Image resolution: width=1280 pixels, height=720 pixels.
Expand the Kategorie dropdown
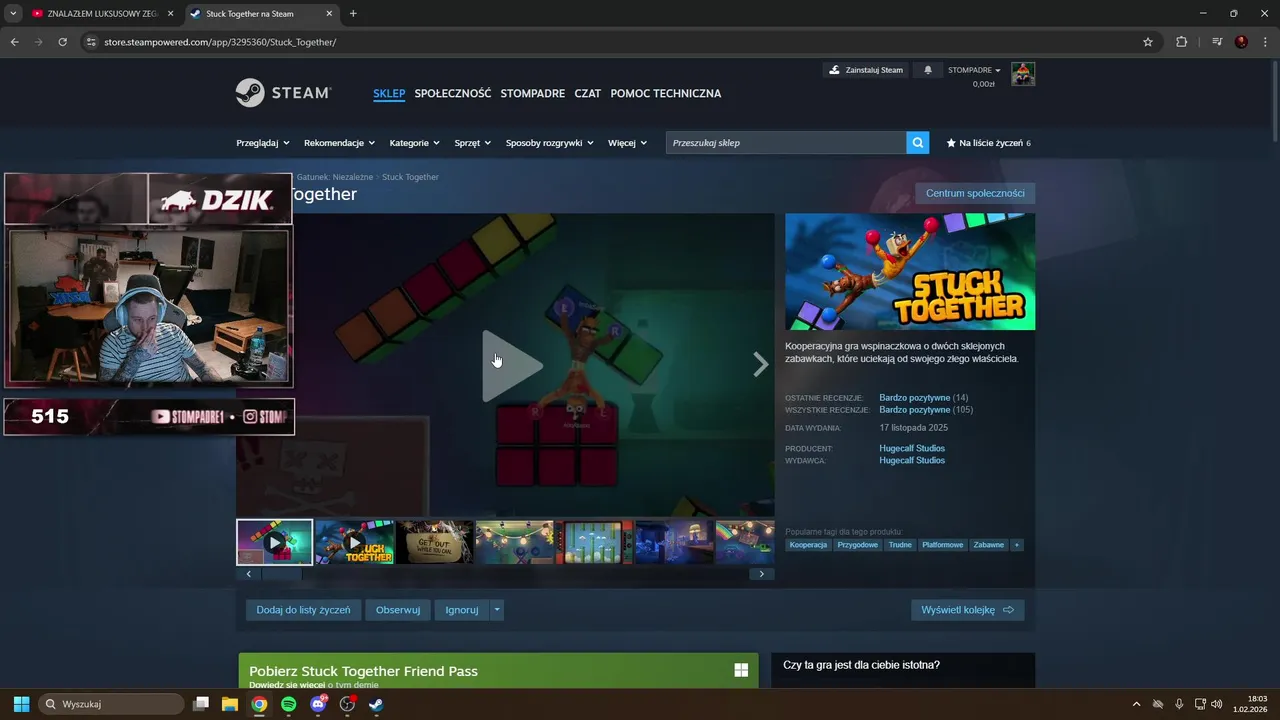(415, 143)
